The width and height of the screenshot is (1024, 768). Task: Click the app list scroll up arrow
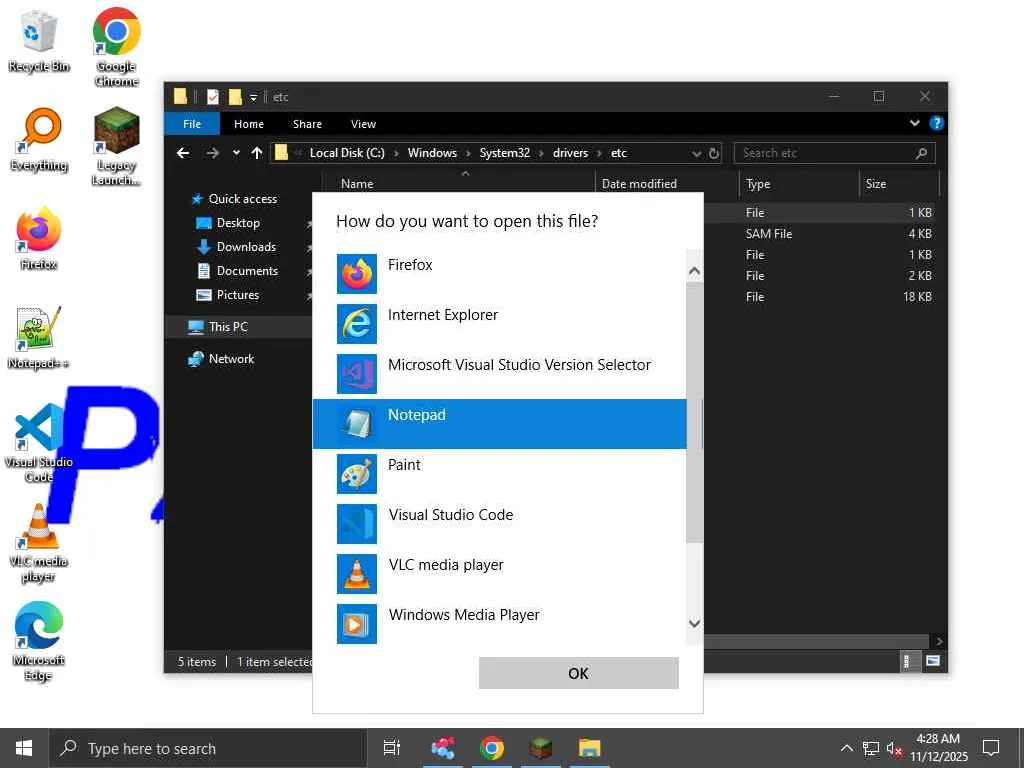tap(694, 270)
